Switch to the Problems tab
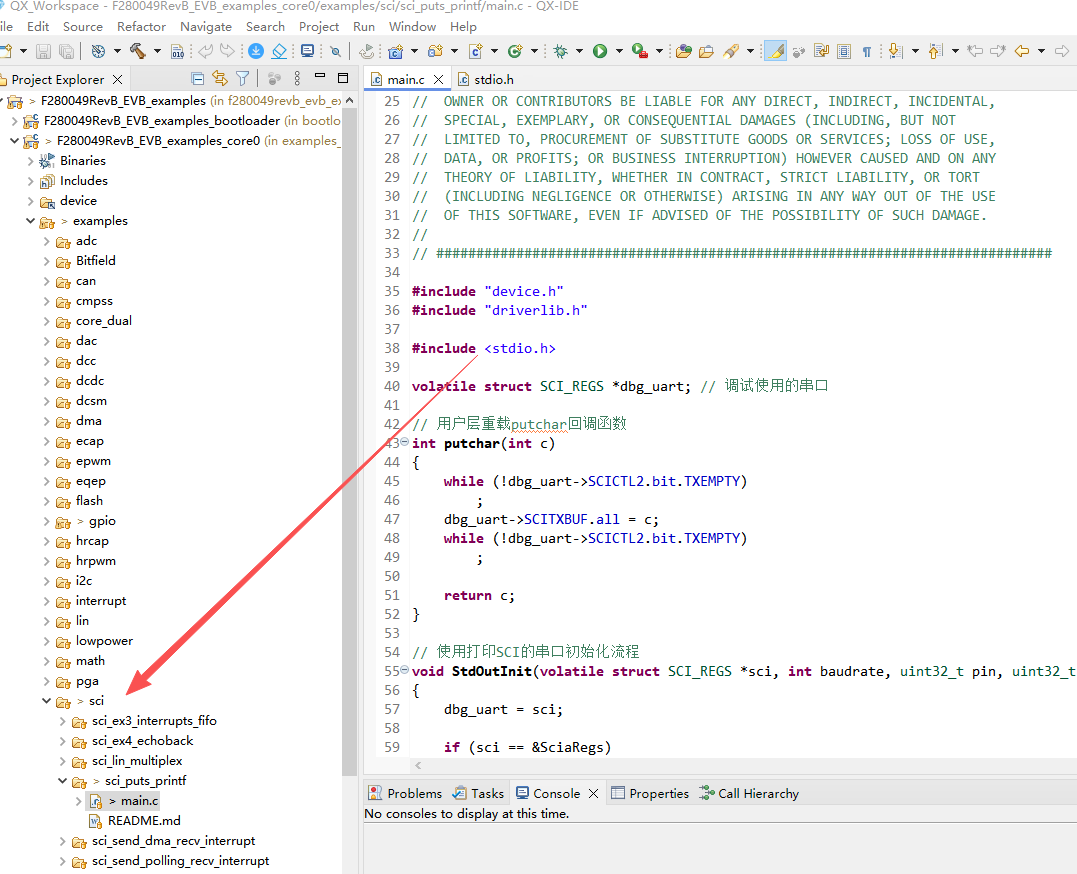Viewport: 1077px width, 874px height. coord(406,794)
